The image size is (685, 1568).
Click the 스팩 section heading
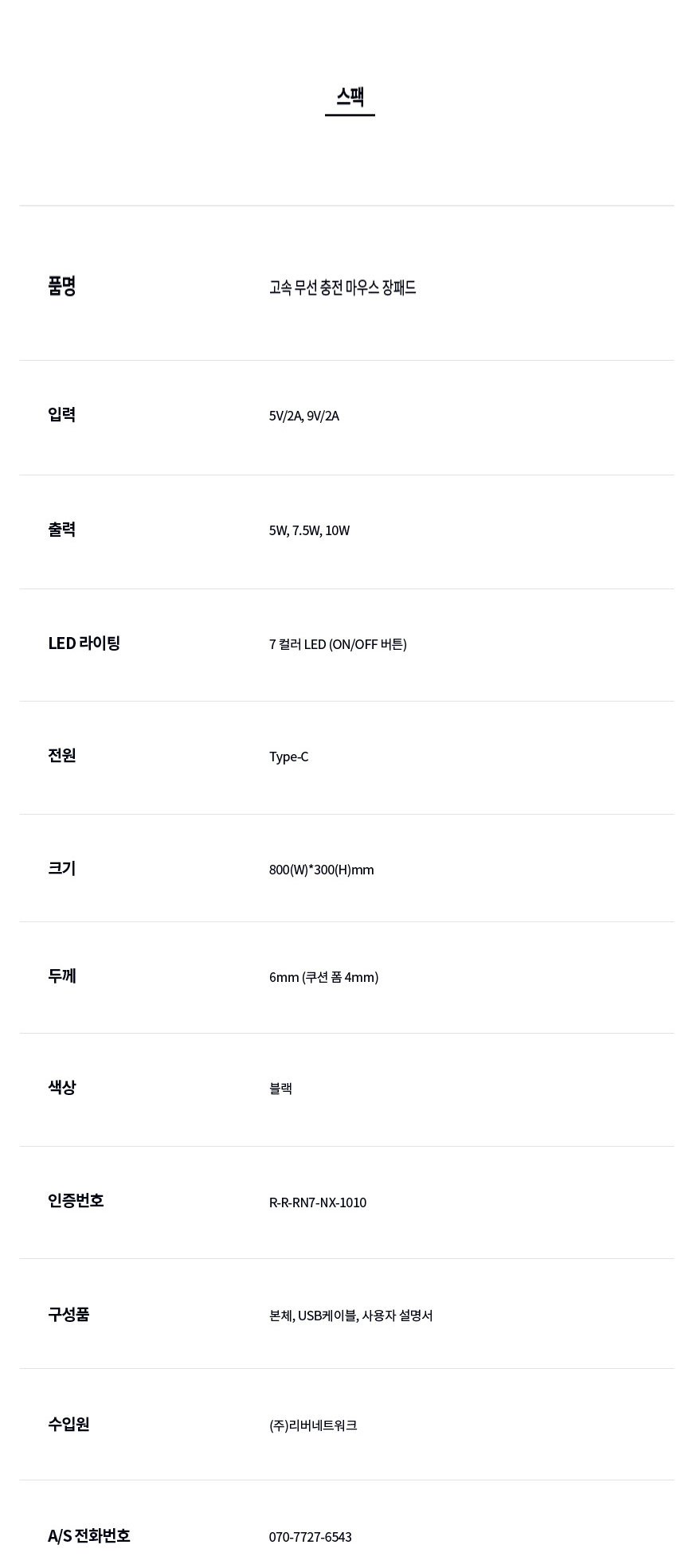click(350, 97)
